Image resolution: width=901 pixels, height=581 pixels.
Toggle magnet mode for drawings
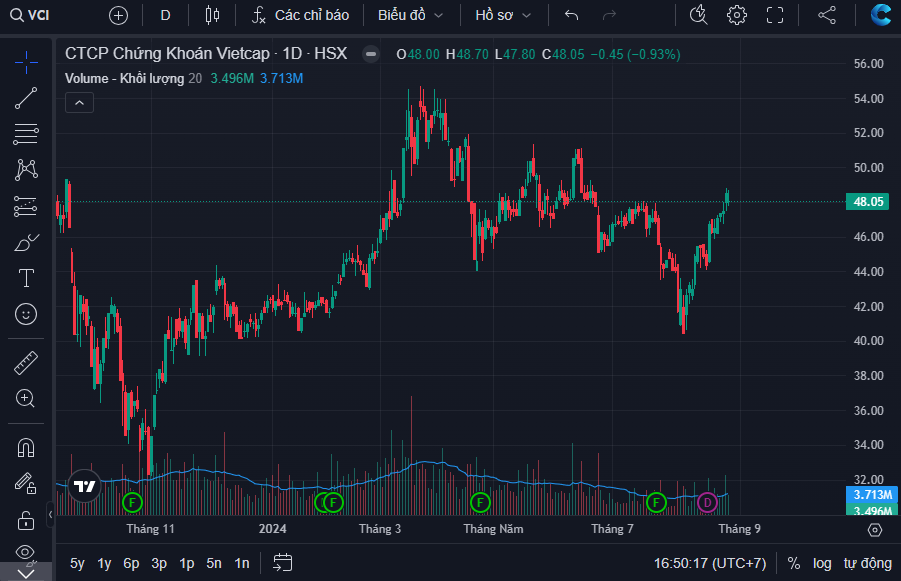pyautogui.click(x=27, y=446)
